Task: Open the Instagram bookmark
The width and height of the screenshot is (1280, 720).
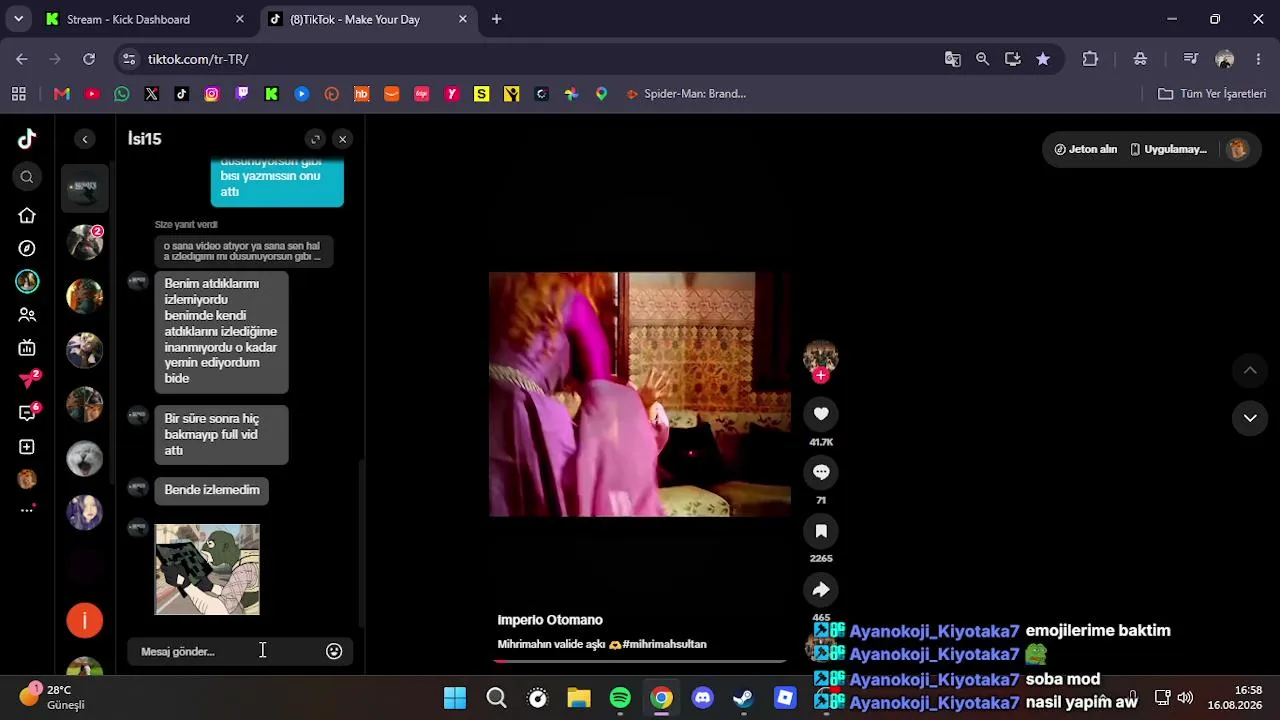Action: 212,94
